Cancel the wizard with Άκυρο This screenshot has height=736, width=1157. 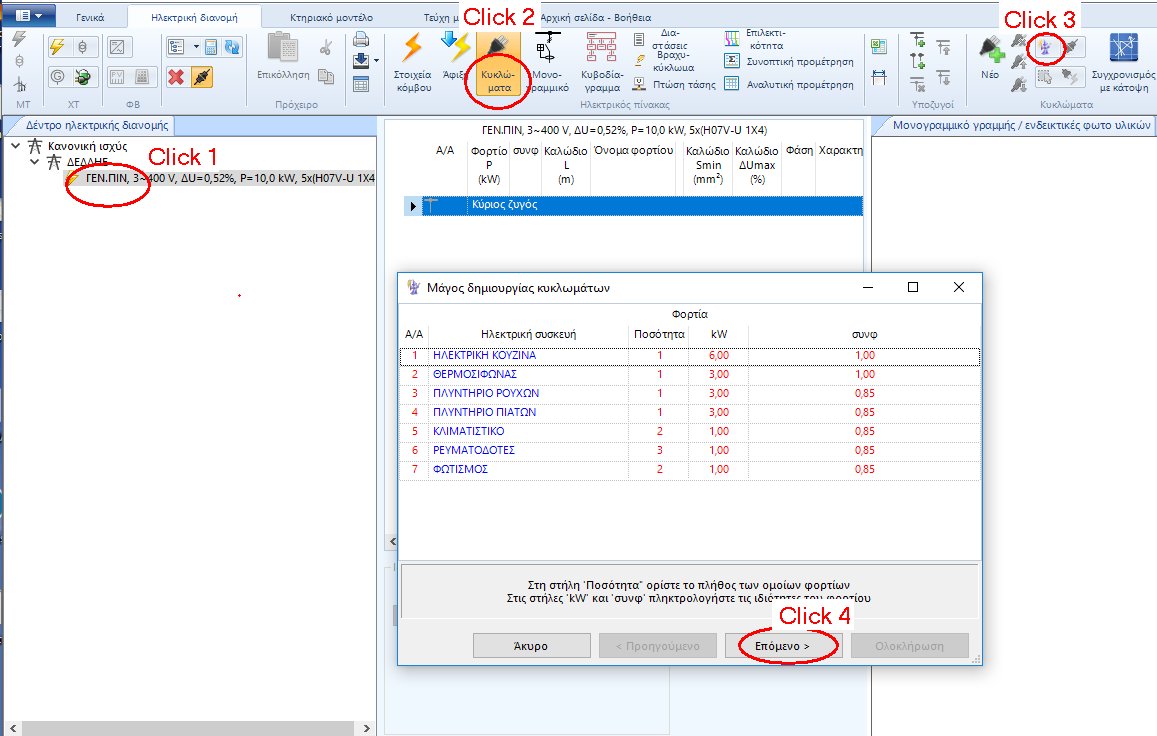(531, 645)
